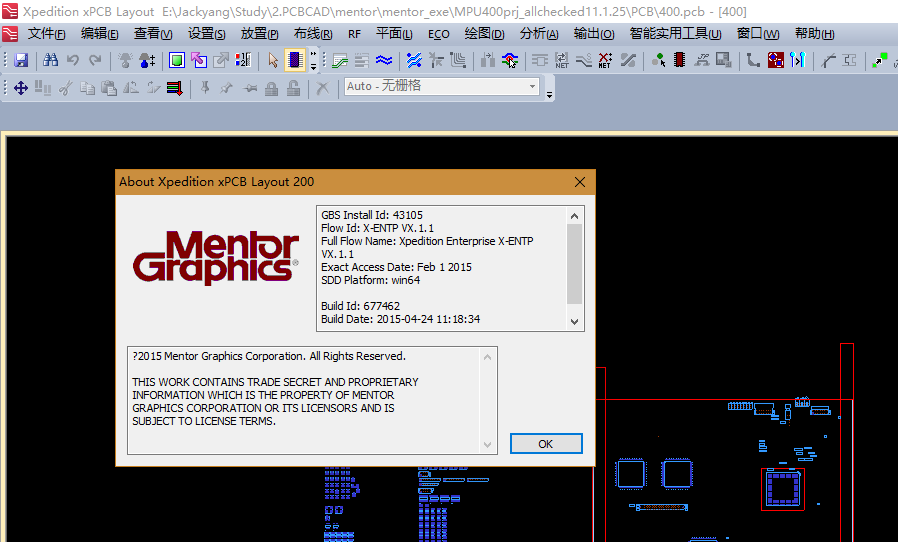This screenshot has height=542, width=898.
Task: Open the 智能实用工具(U) menu
Action: tap(675, 34)
